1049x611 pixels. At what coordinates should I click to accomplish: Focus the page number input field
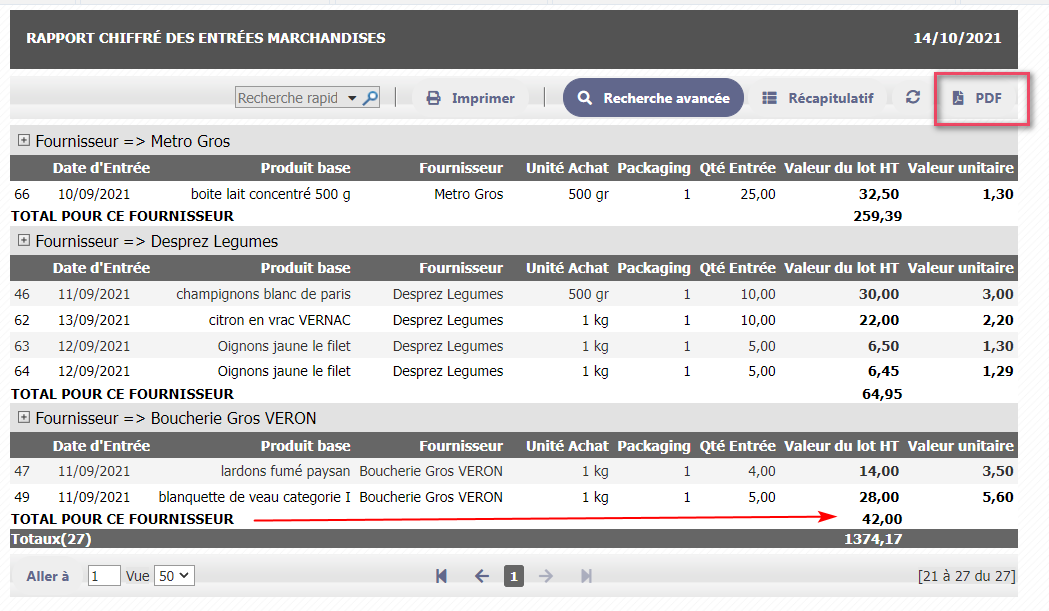point(104,576)
